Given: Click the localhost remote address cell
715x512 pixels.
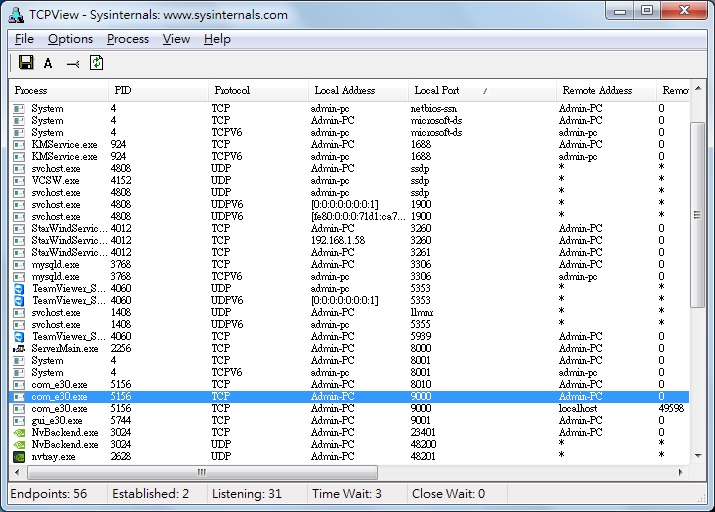Looking at the screenshot, I should point(578,409).
